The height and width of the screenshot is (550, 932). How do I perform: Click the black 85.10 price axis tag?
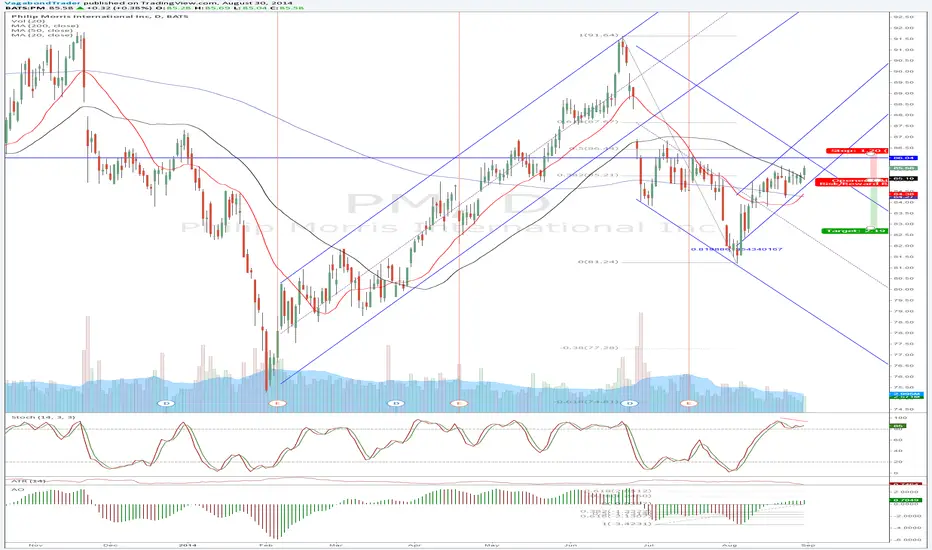tap(903, 178)
